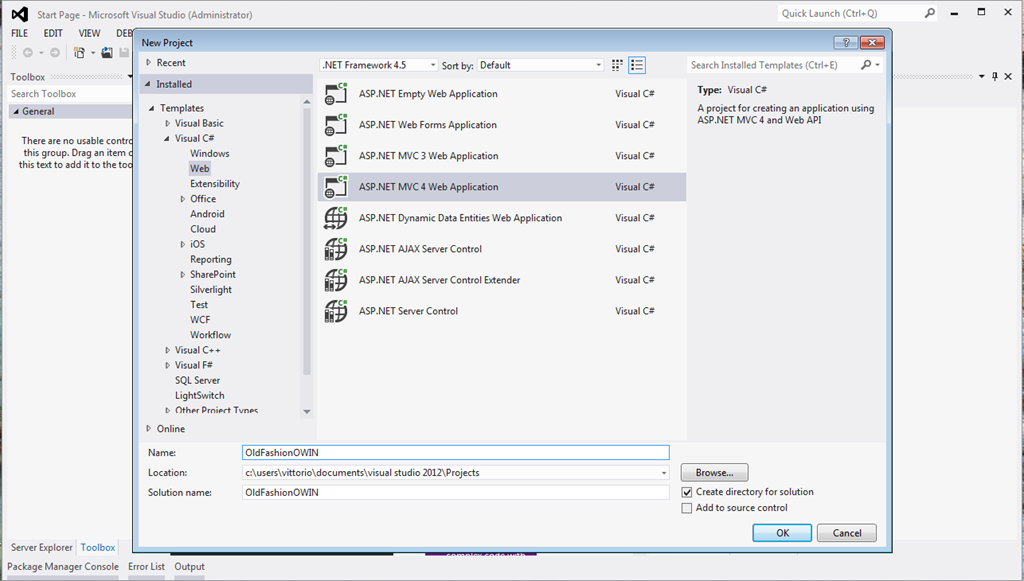Click the ASP.NET Server Control icon

tap(336, 311)
